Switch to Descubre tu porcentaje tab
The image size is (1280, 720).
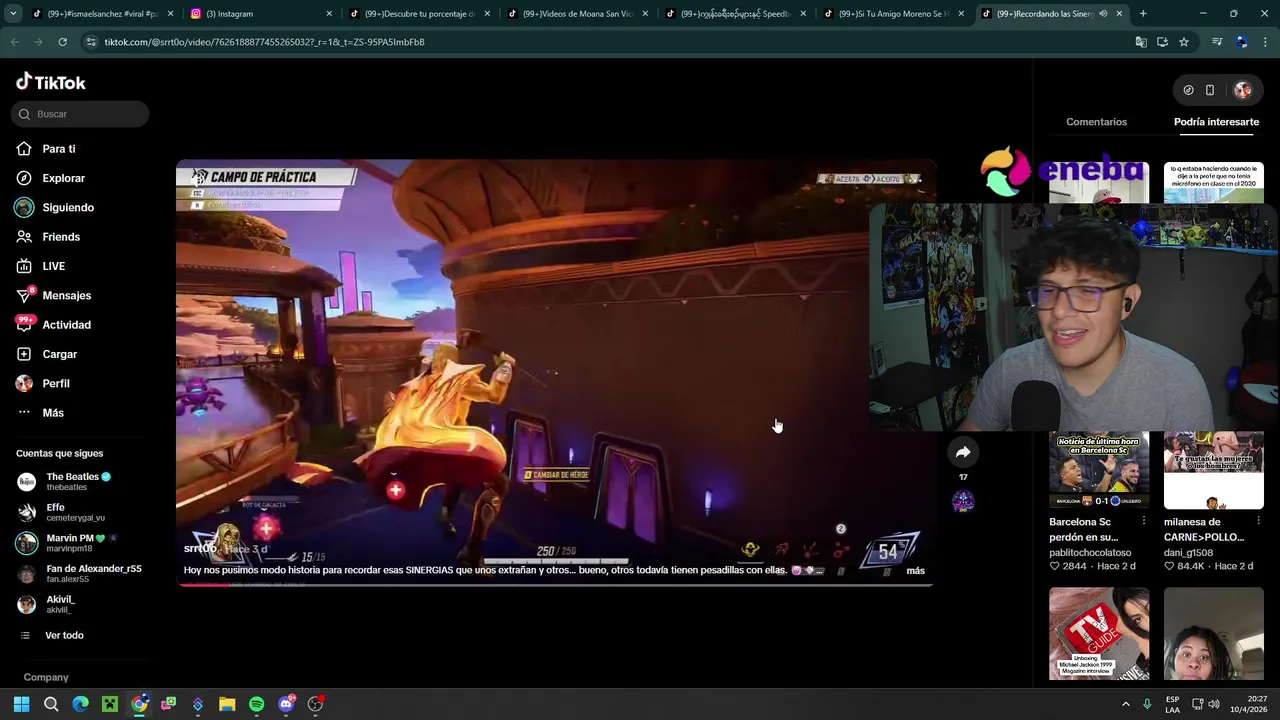point(418,14)
